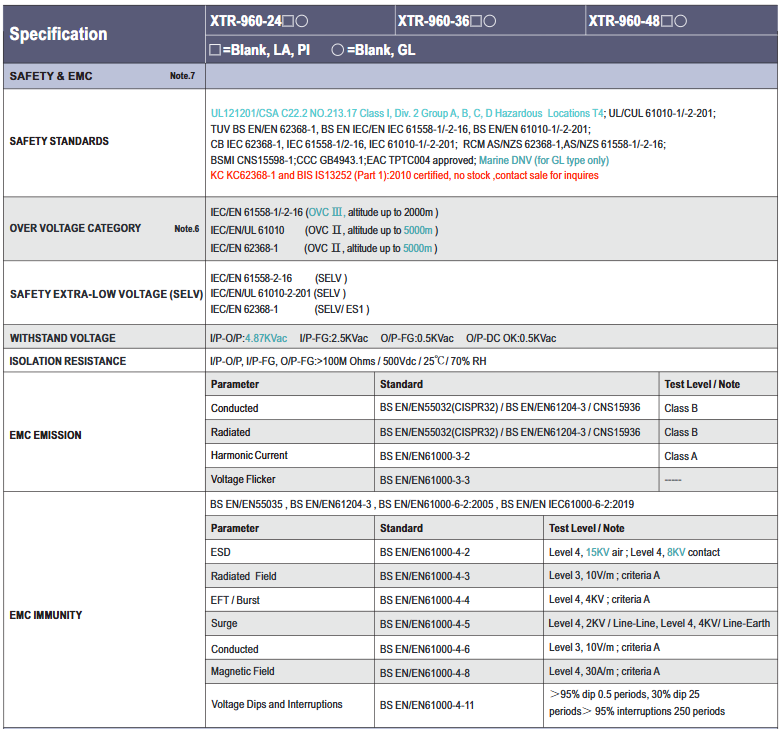
Task: Click 'Marine DNV (for GL type only)' text
Action: [544, 160]
